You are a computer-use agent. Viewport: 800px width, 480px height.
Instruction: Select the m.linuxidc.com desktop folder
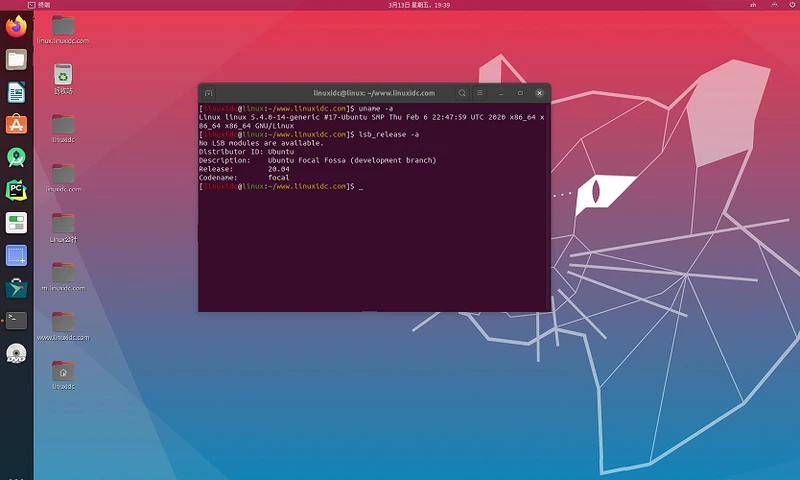point(63,276)
